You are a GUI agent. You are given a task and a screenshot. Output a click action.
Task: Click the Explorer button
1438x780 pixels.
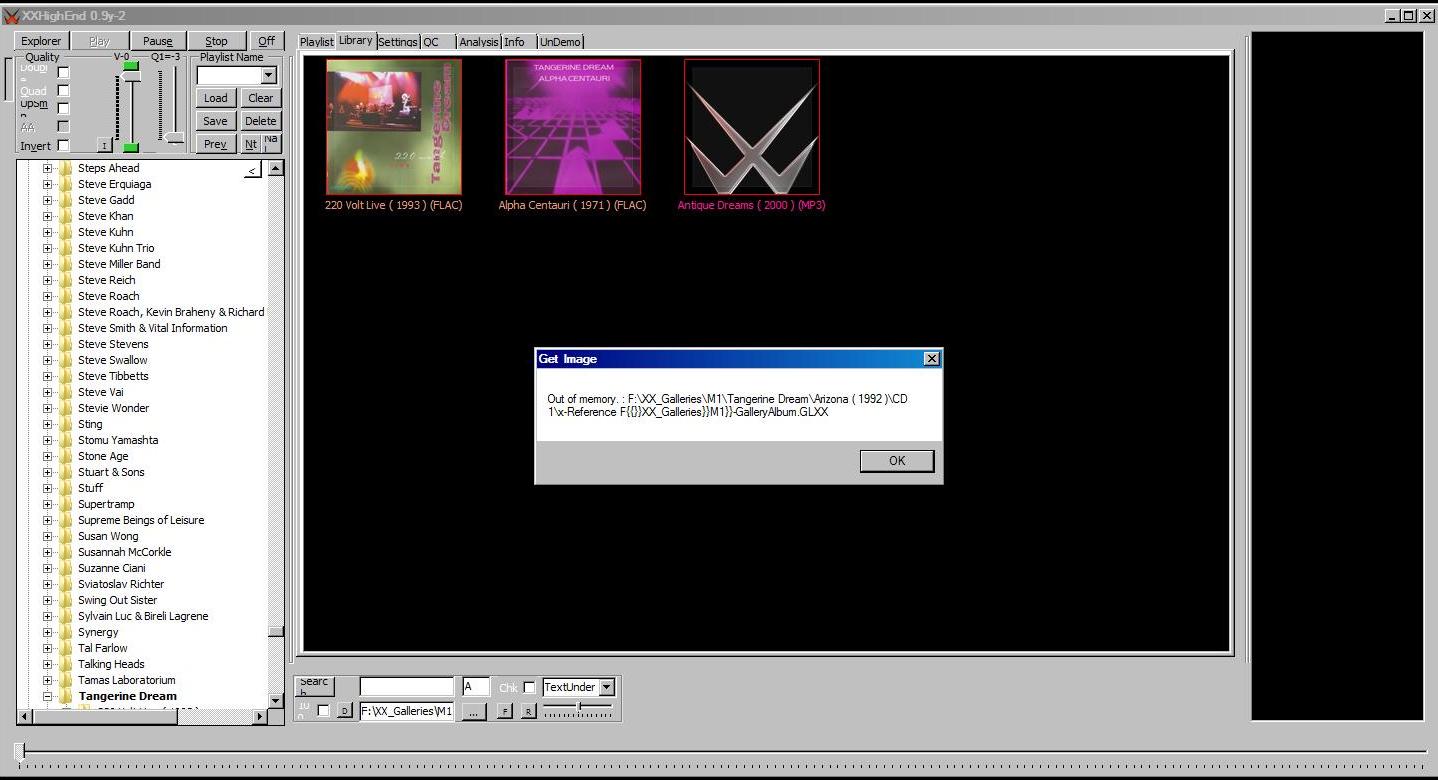pyautogui.click(x=42, y=41)
